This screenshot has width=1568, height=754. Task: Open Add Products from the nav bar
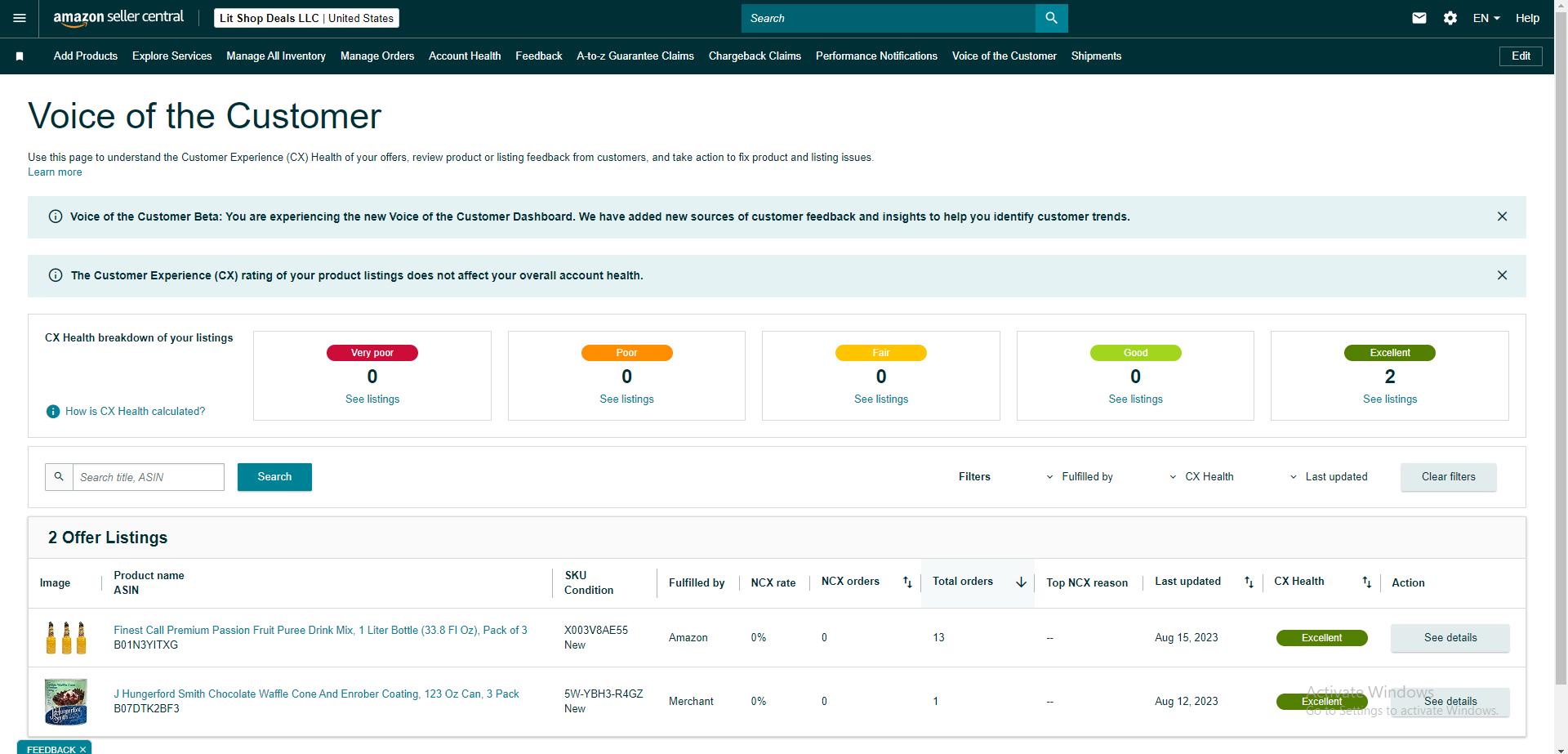pyautogui.click(x=86, y=56)
